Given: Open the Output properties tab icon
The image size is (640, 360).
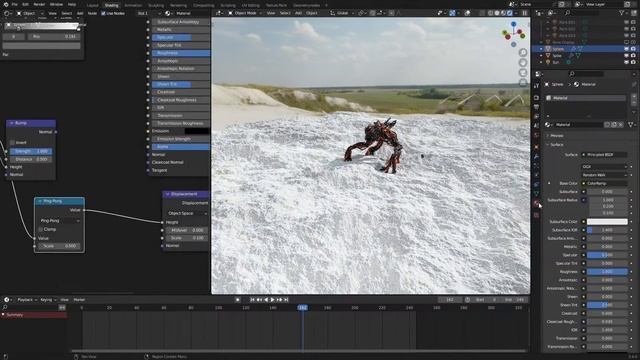Looking at the screenshot, I should click(x=536, y=107).
